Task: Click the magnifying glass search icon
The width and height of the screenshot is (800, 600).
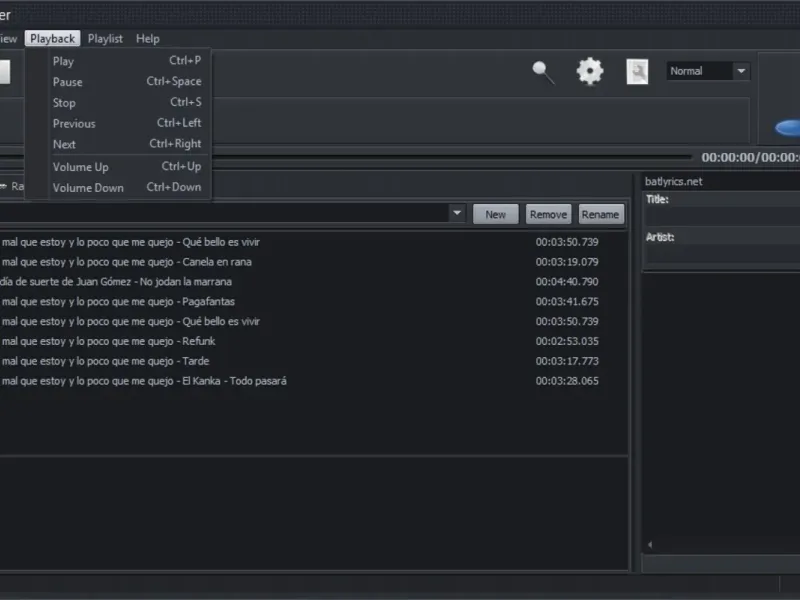Action: 543,72
